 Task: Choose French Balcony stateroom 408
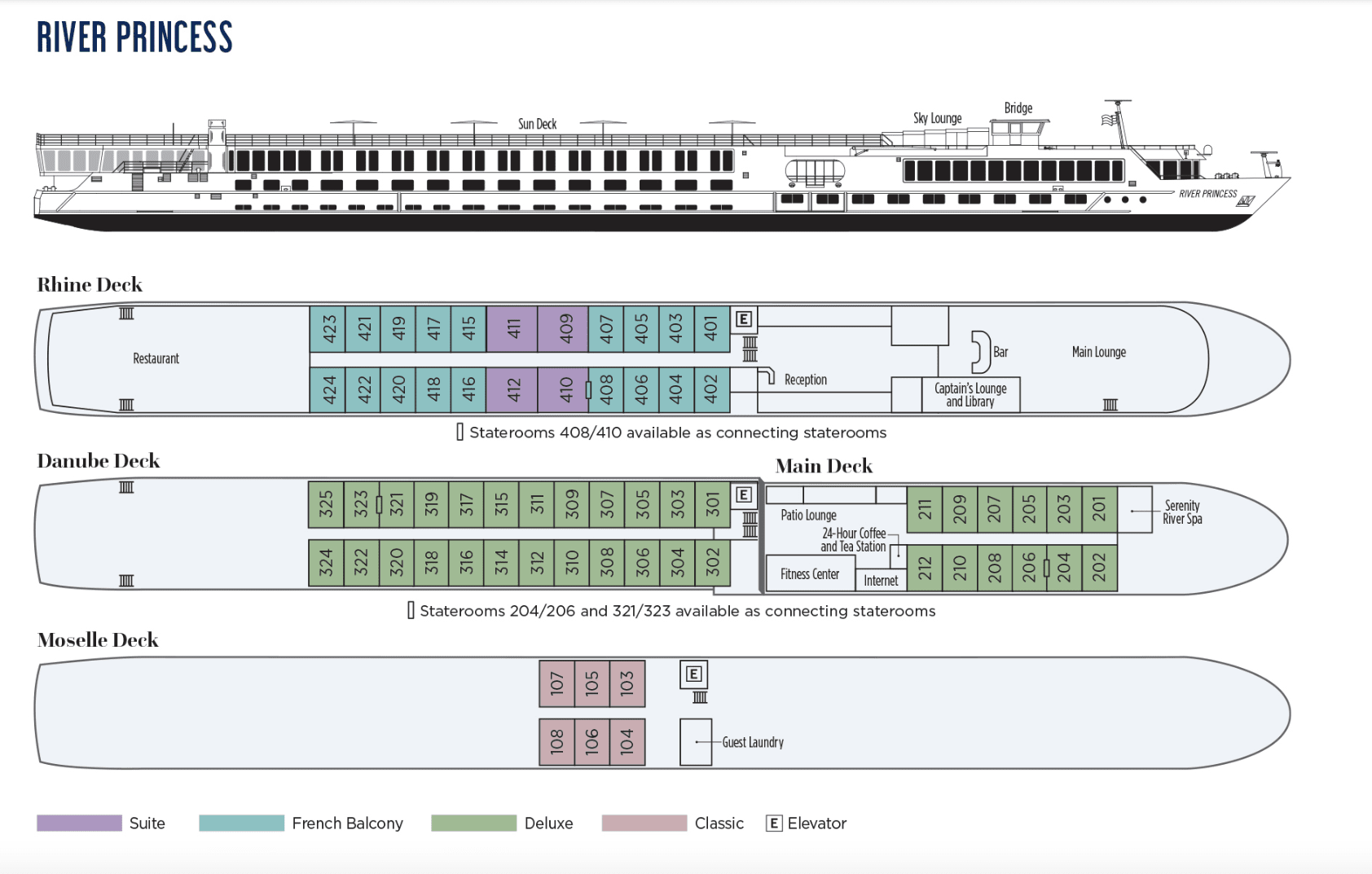(x=606, y=390)
